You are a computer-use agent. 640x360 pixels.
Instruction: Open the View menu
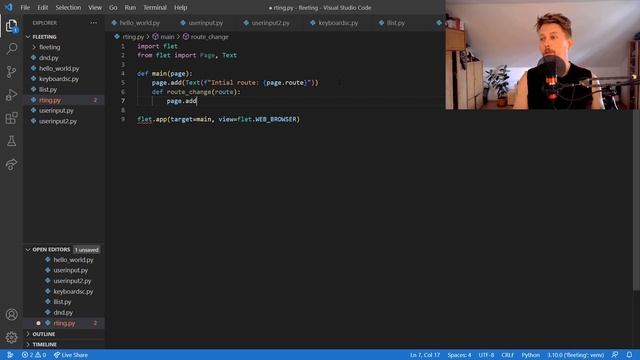(95, 7)
